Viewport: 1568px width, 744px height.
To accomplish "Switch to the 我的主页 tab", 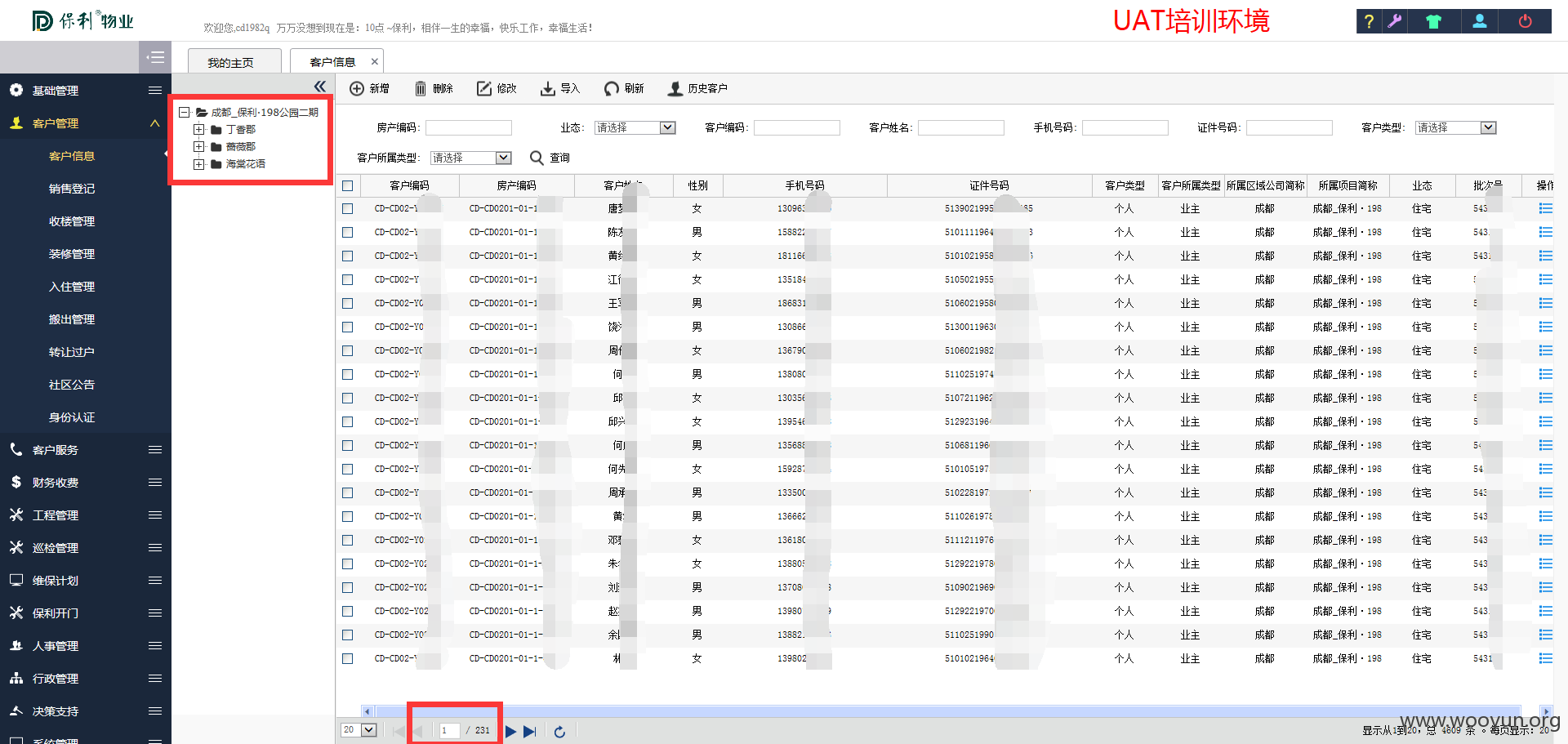I will pos(234,62).
